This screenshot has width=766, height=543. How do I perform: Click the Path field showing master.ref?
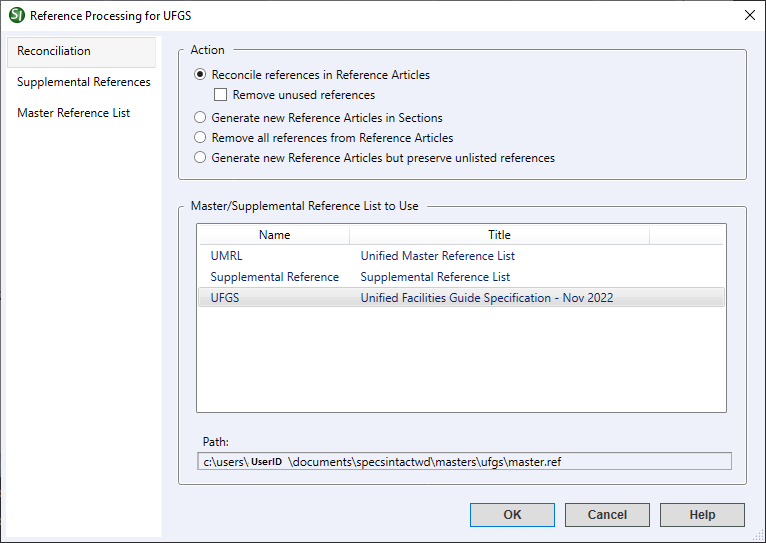[465, 461]
